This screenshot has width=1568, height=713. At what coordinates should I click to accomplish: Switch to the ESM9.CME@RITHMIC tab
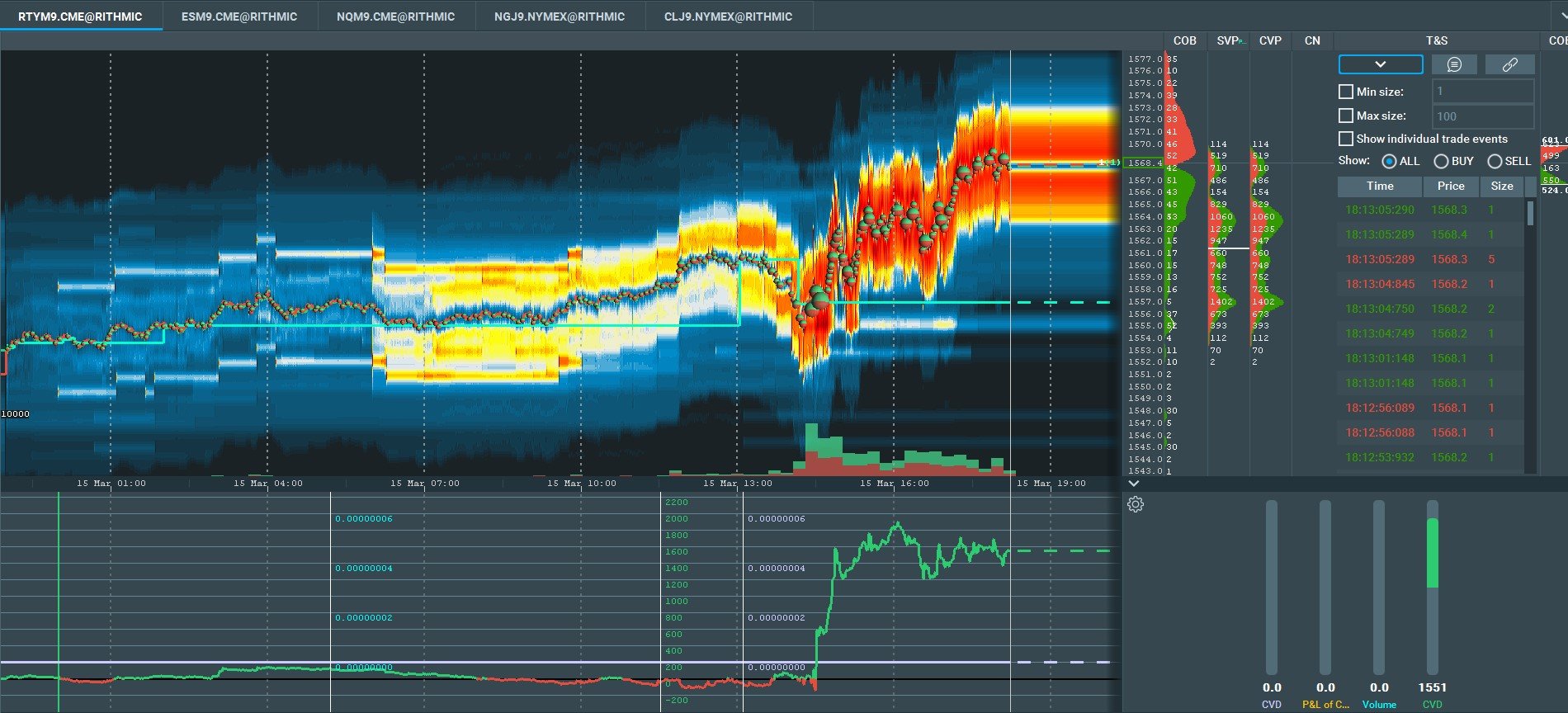[239, 17]
